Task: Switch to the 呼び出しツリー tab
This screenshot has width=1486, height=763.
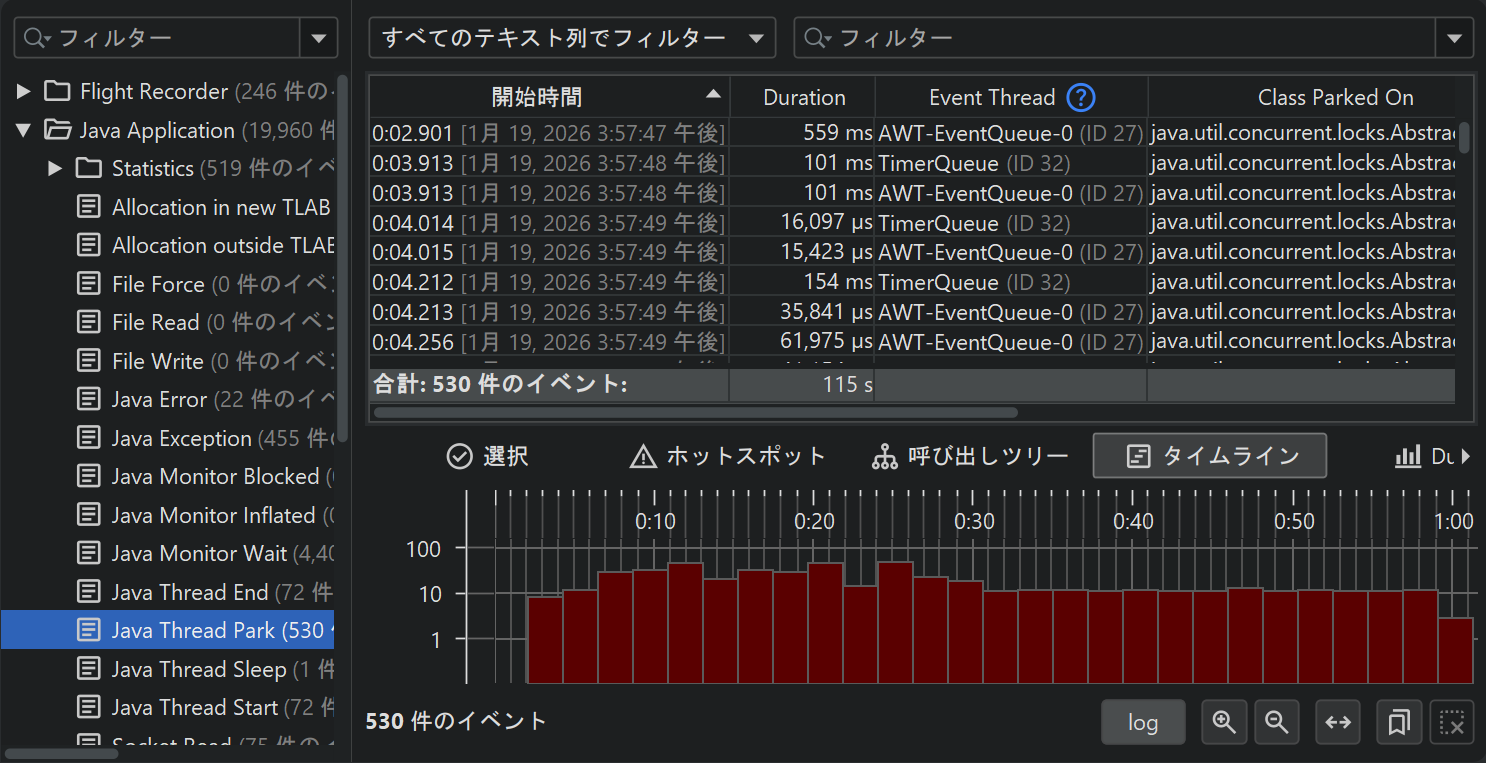Action: point(970,457)
